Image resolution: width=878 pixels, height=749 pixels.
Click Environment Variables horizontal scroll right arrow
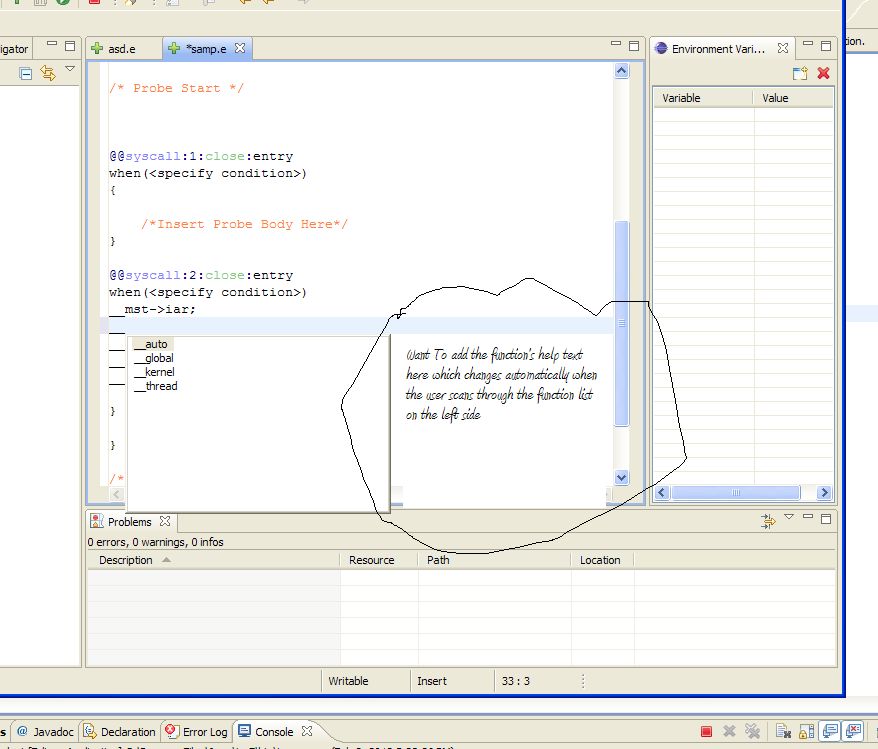point(824,493)
